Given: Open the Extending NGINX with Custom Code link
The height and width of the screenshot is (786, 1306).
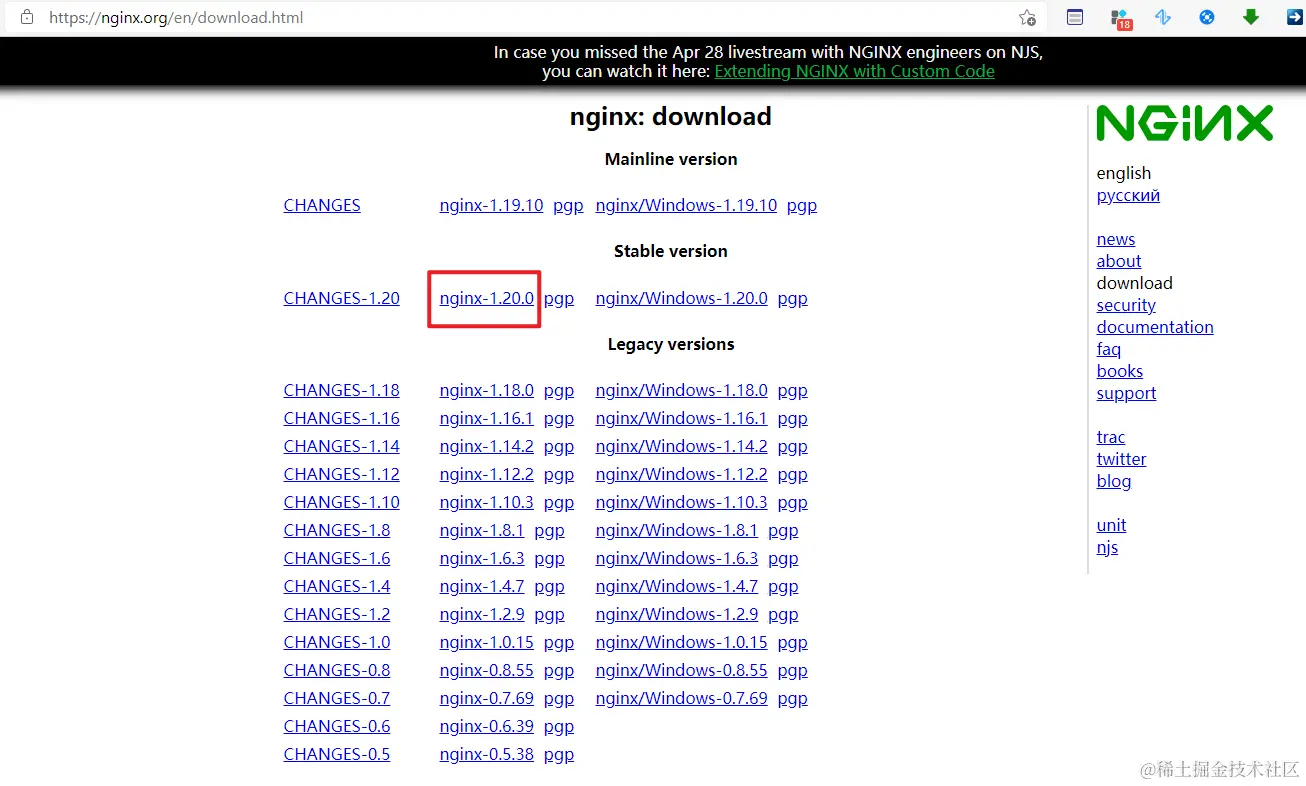Looking at the screenshot, I should coord(854,71).
